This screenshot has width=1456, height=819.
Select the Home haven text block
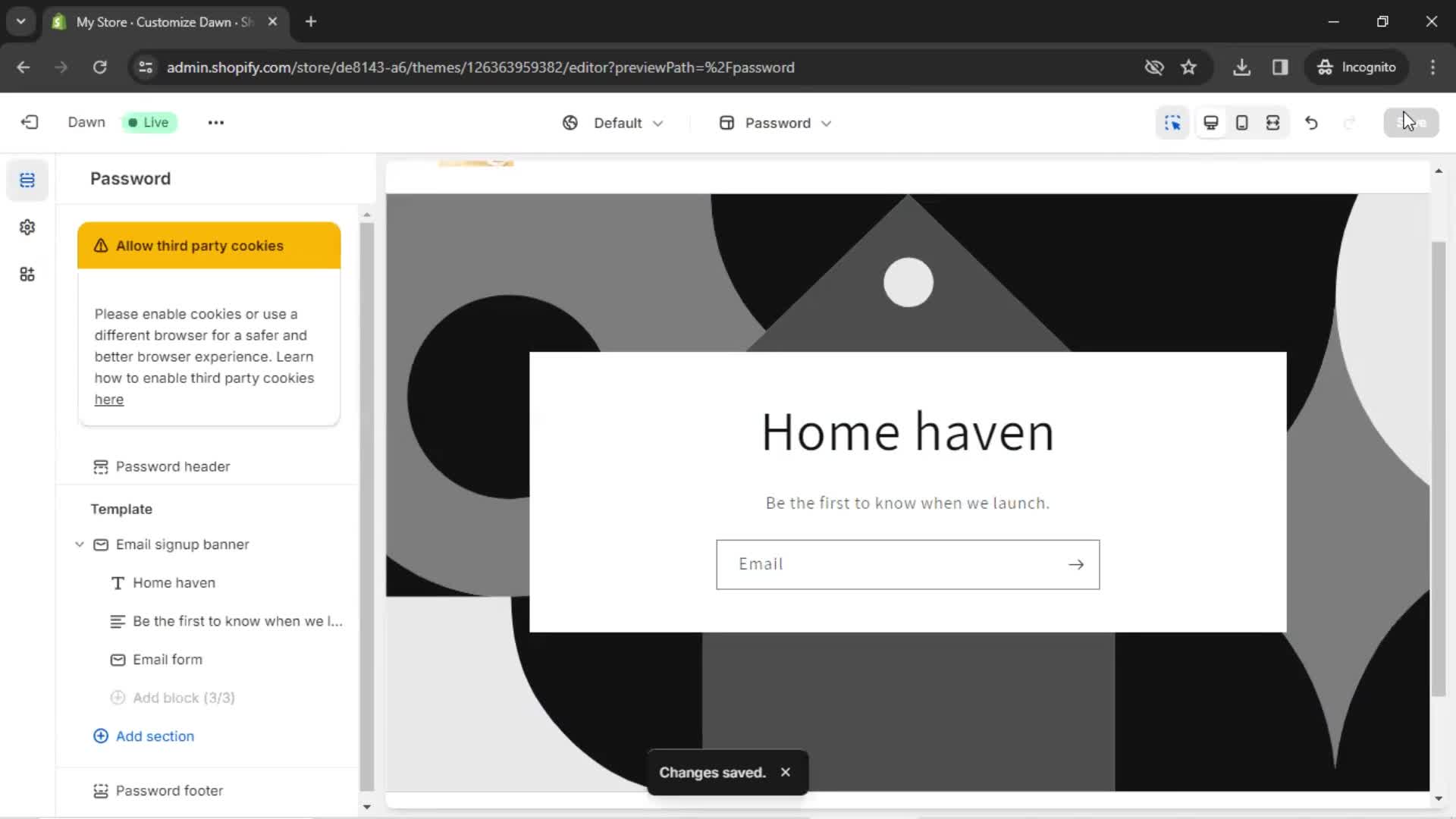pyautogui.click(x=173, y=582)
